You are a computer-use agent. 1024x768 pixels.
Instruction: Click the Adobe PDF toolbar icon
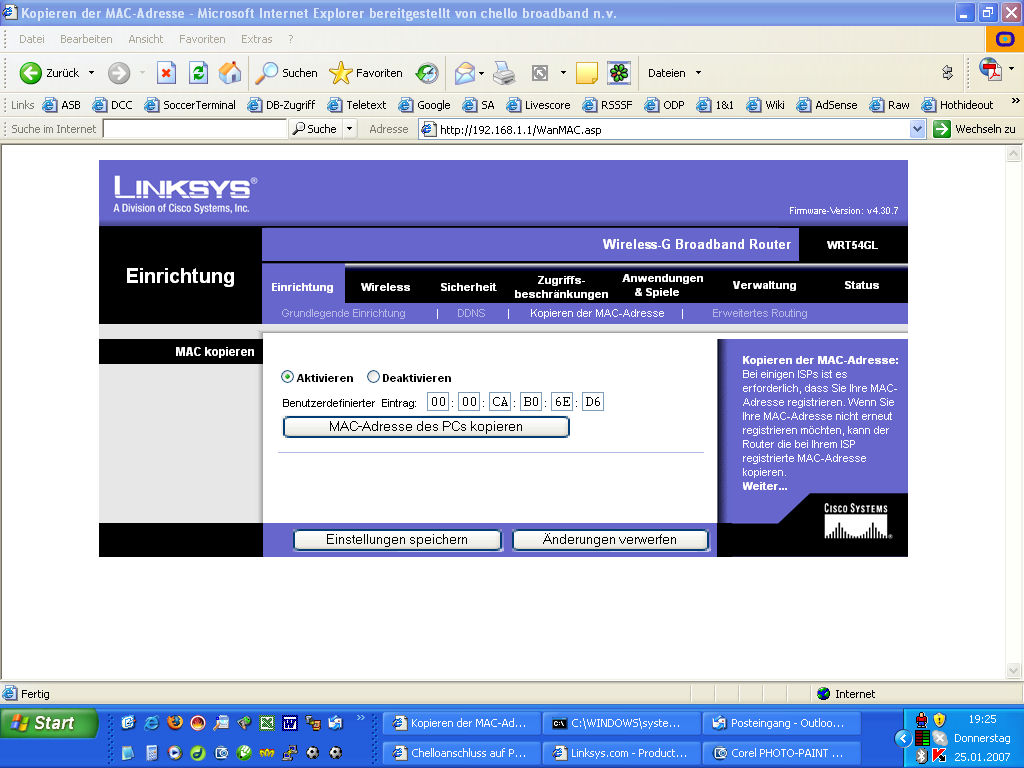coord(991,69)
